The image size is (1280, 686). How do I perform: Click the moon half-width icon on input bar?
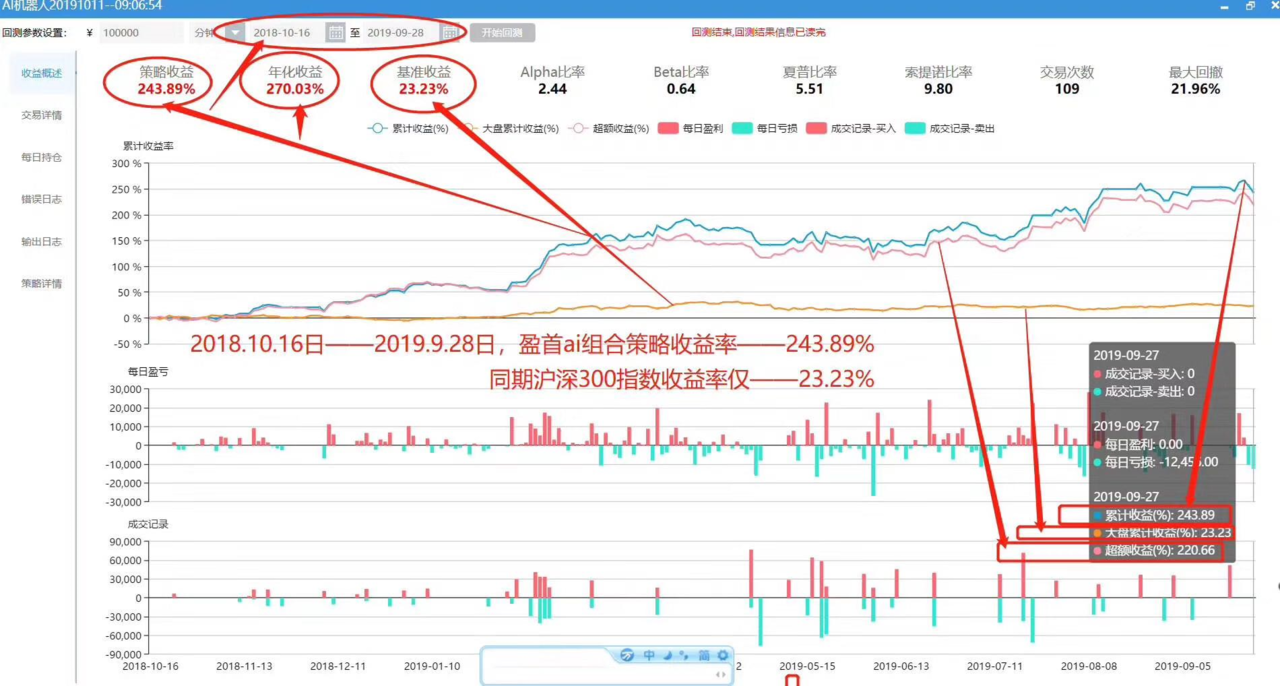point(667,655)
